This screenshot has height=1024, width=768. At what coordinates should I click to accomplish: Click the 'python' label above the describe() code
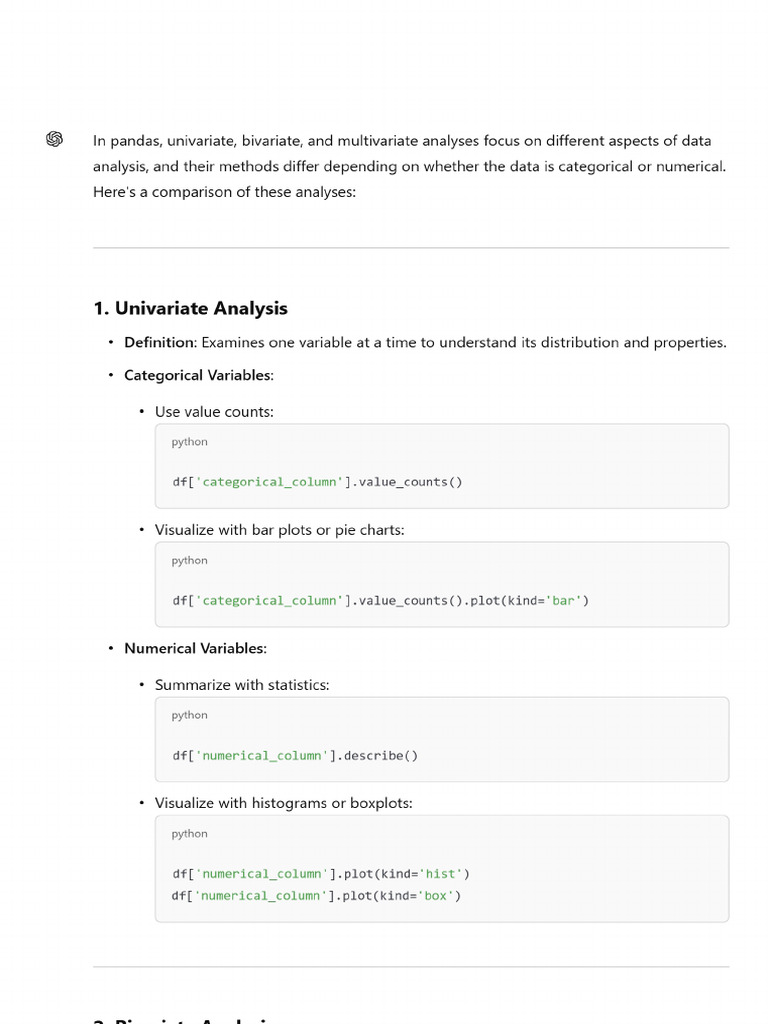tap(189, 715)
